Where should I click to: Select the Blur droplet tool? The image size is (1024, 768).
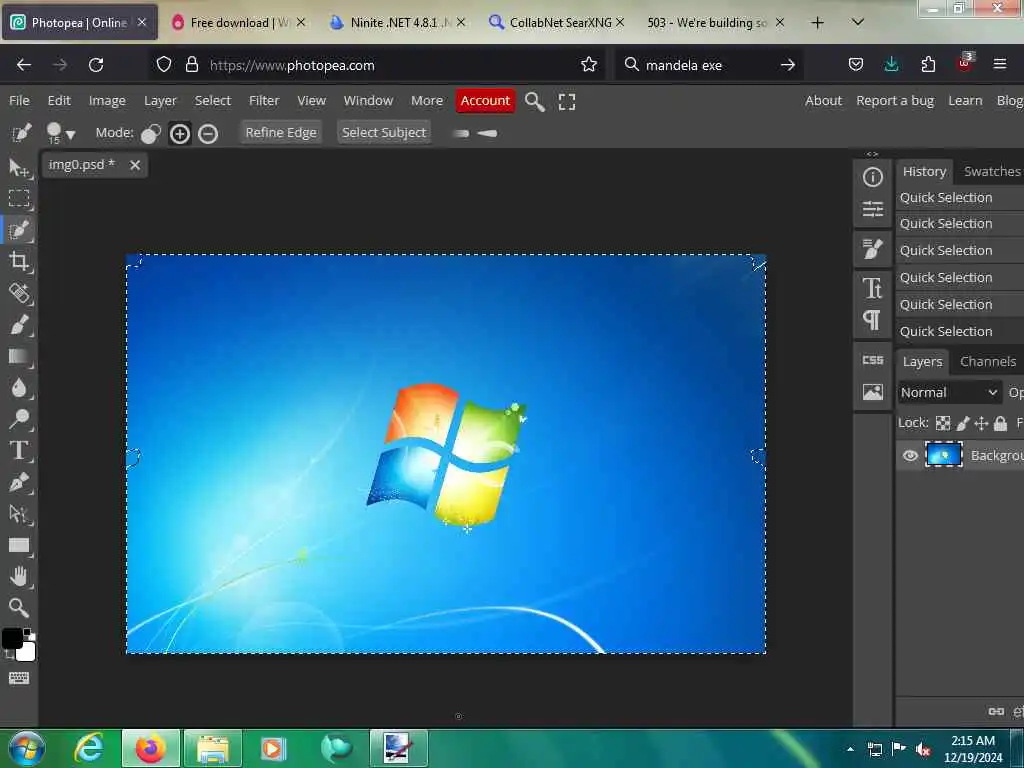[19, 388]
